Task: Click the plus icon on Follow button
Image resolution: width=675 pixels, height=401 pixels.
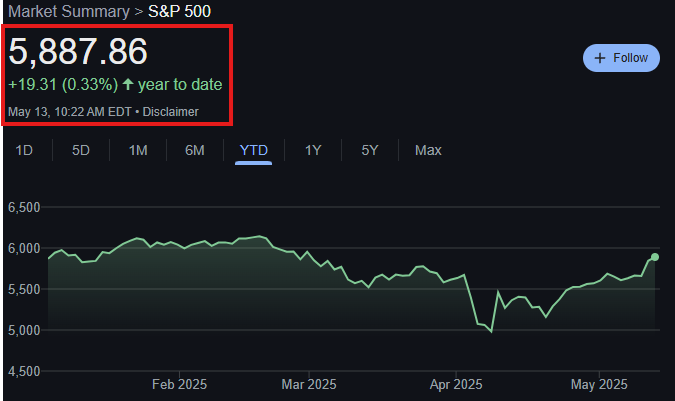Action: (x=600, y=58)
